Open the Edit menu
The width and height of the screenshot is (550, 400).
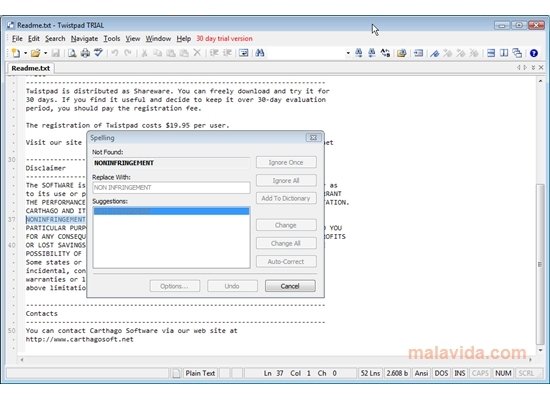click(34, 39)
